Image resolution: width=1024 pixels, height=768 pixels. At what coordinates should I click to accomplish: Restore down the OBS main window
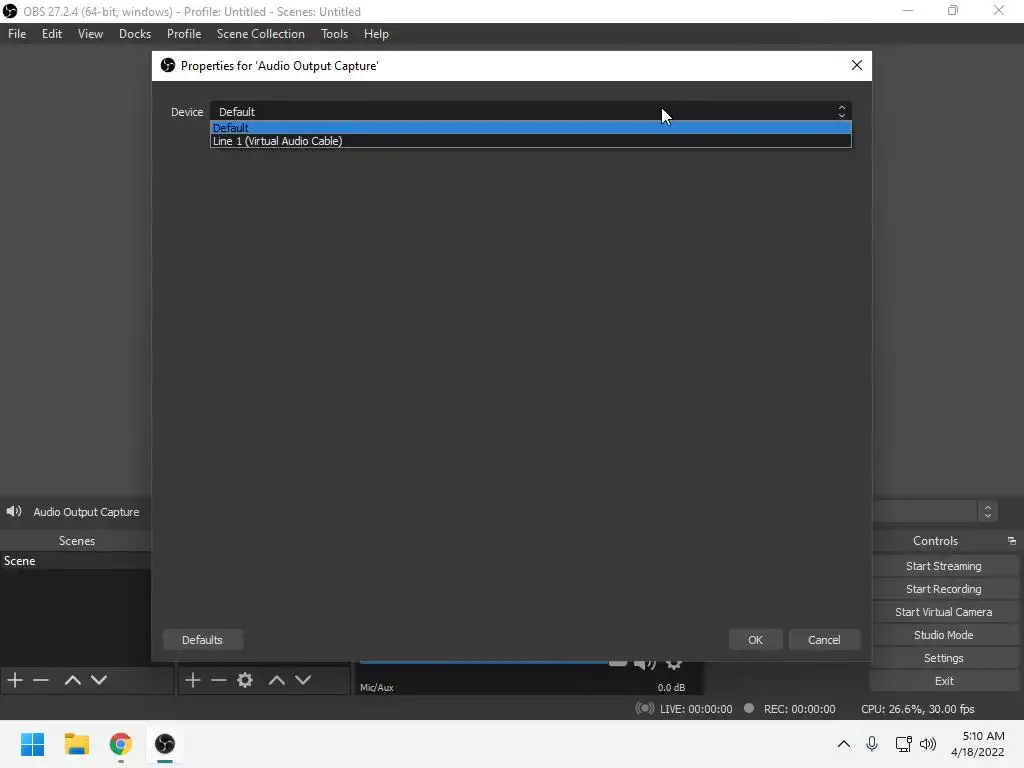[x=953, y=10]
